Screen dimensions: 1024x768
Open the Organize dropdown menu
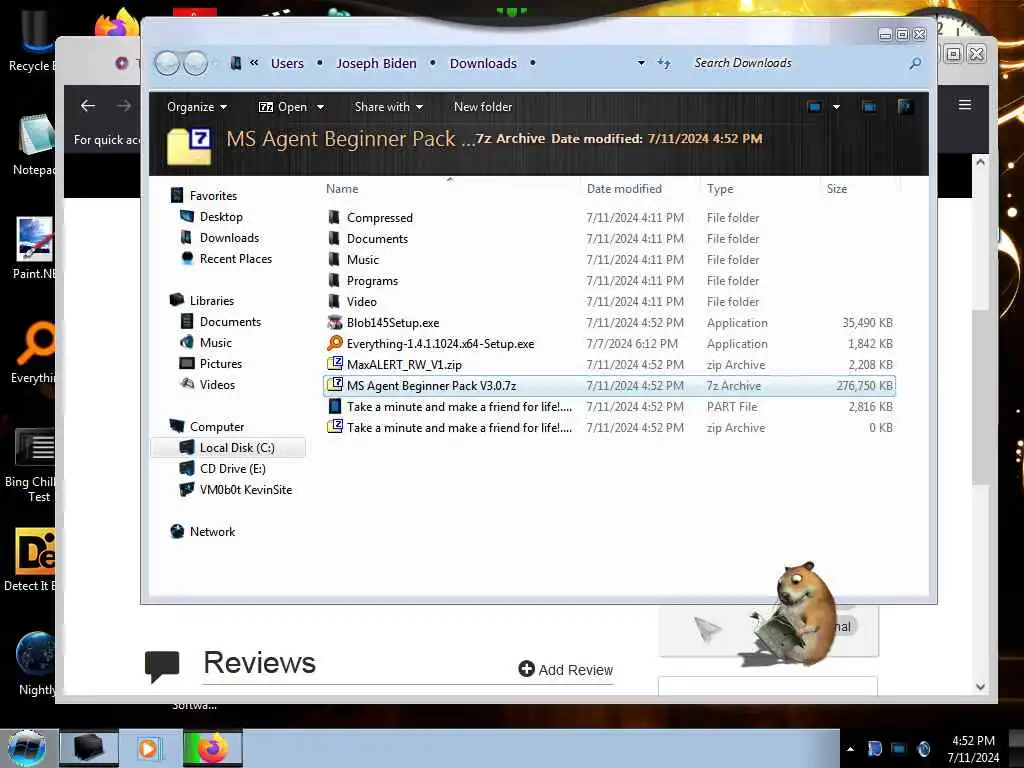coord(197,106)
